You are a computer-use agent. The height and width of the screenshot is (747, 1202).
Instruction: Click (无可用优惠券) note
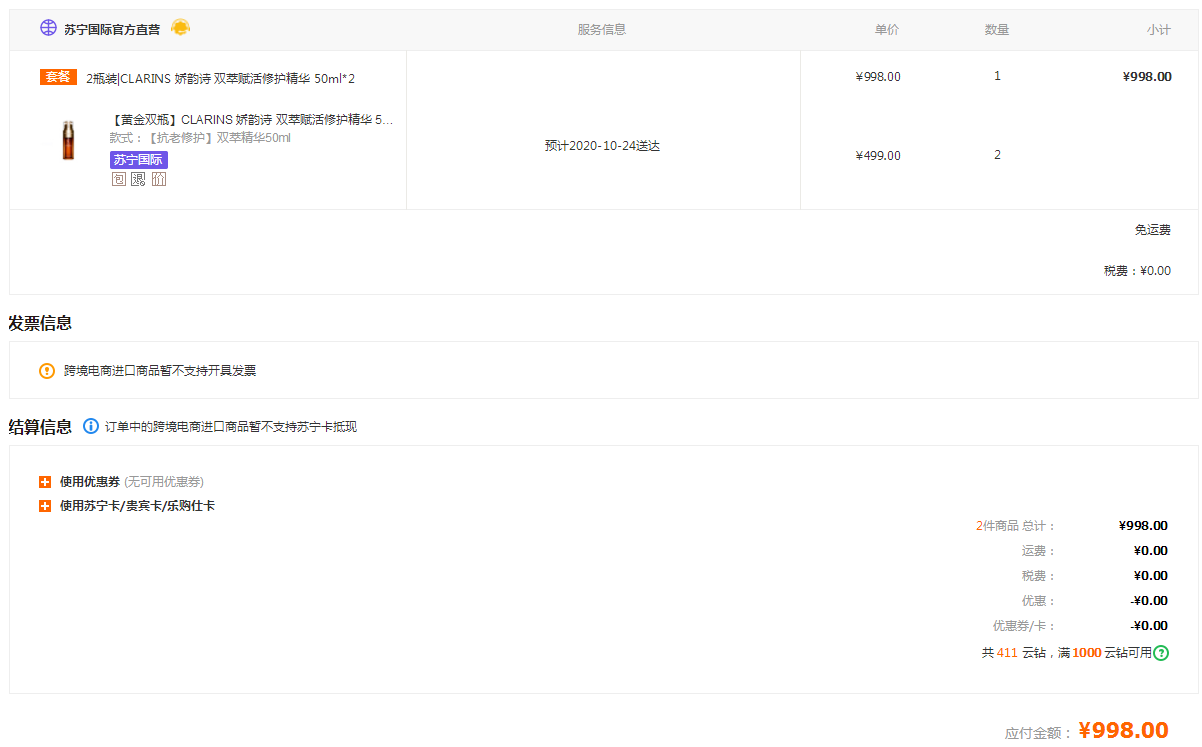pos(164,482)
